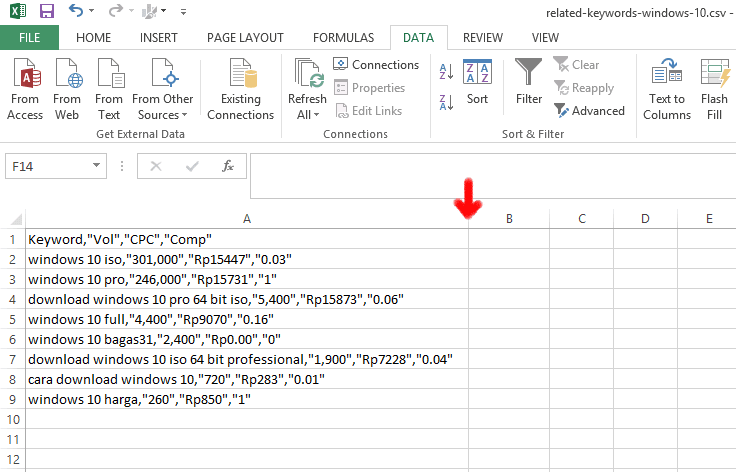Open the Sort dialog icon
Screen dimensions: 736x472
pyautogui.click(x=477, y=71)
